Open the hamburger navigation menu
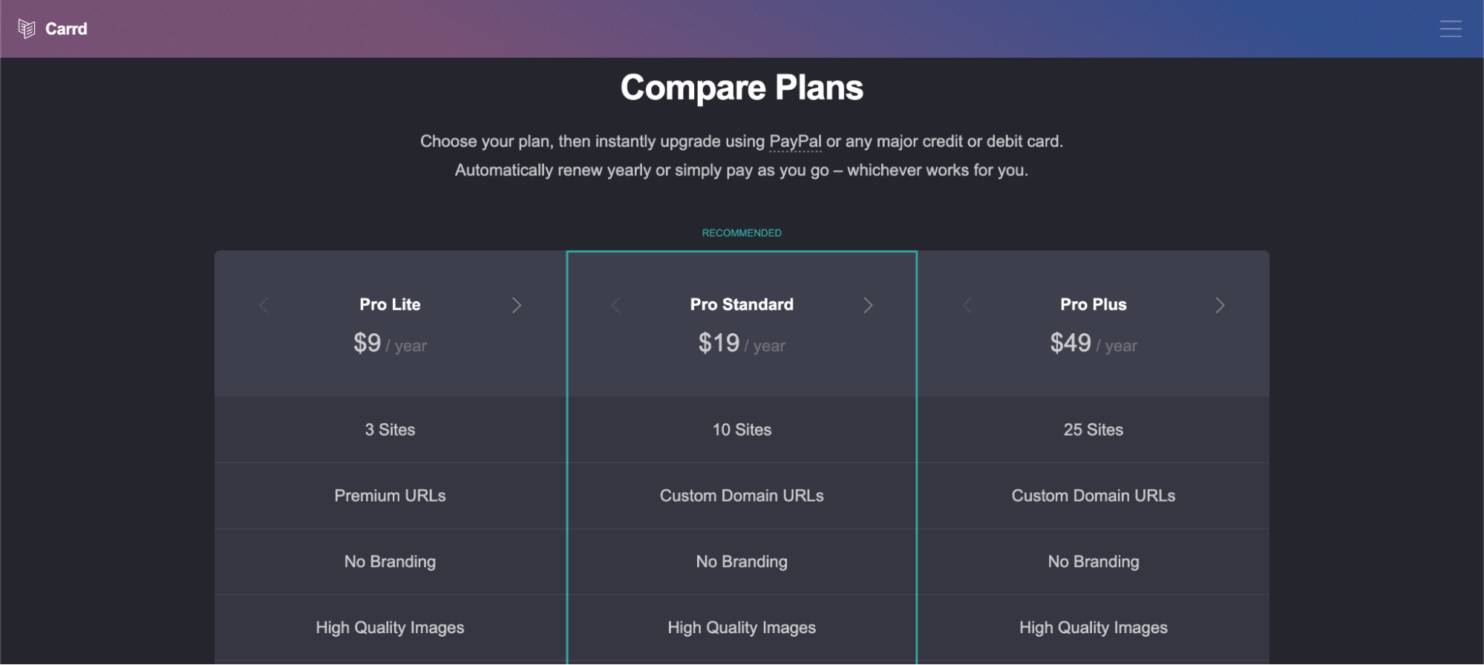This screenshot has width=1484, height=665. (1451, 29)
